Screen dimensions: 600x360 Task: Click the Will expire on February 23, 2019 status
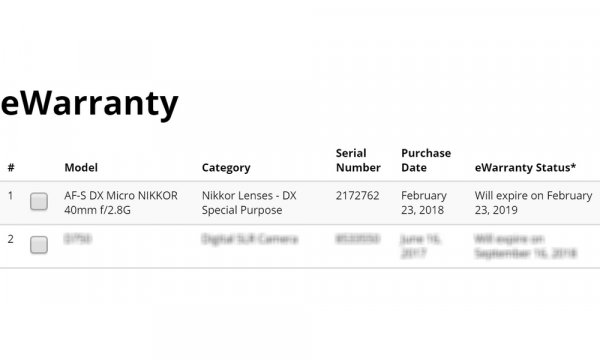pos(533,203)
